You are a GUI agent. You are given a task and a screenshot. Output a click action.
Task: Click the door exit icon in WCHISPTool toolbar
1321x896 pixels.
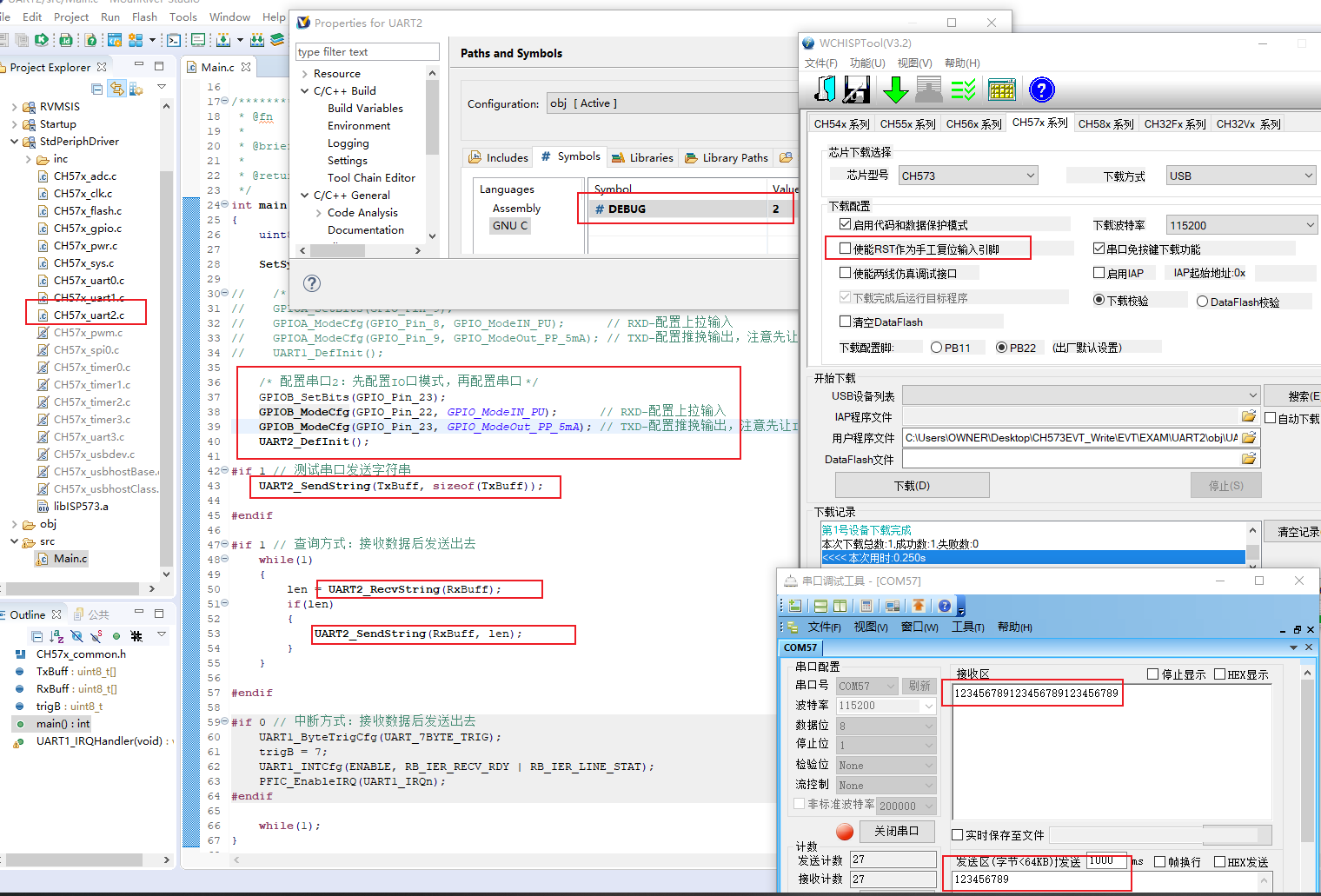(825, 89)
